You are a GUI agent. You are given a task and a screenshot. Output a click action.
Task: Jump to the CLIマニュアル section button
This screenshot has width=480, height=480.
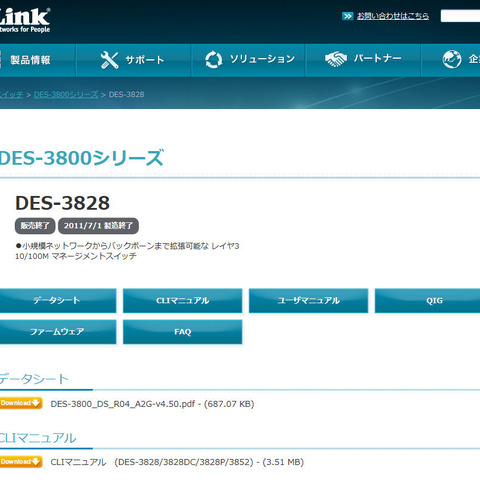tap(183, 301)
